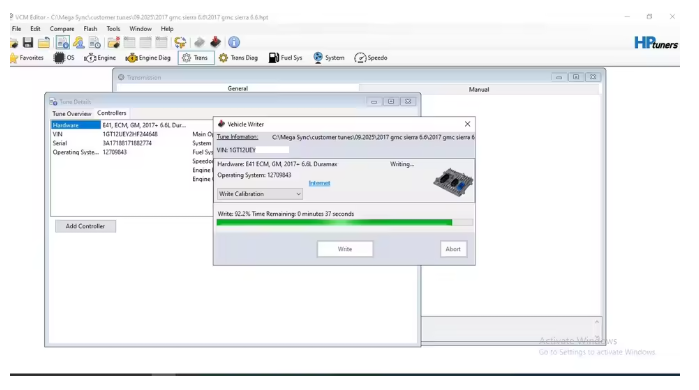Close the Transmission window
Screen dimensions: 699x390
click(x=593, y=77)
